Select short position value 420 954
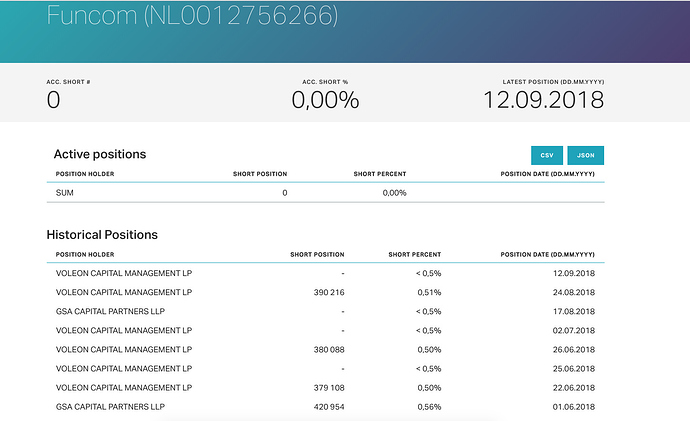690x421 pixels. click(329, 407)
